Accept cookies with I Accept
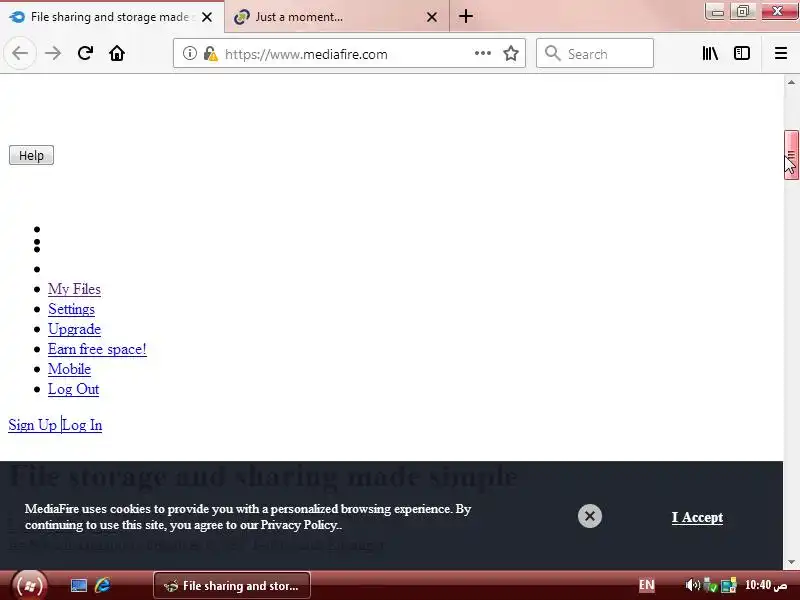This screenshot has height=600, width=800. pyautogui.click(x=697, y=517)
